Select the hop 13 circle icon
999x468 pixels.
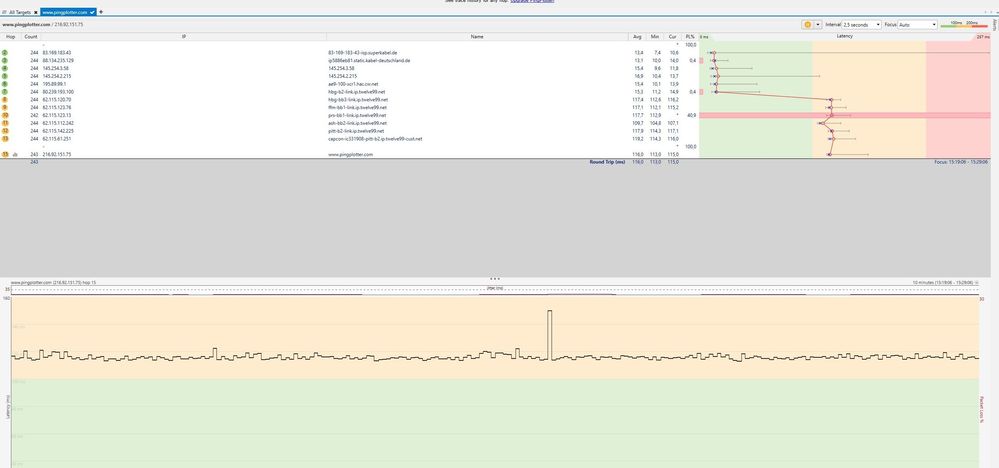pos(5,138)
